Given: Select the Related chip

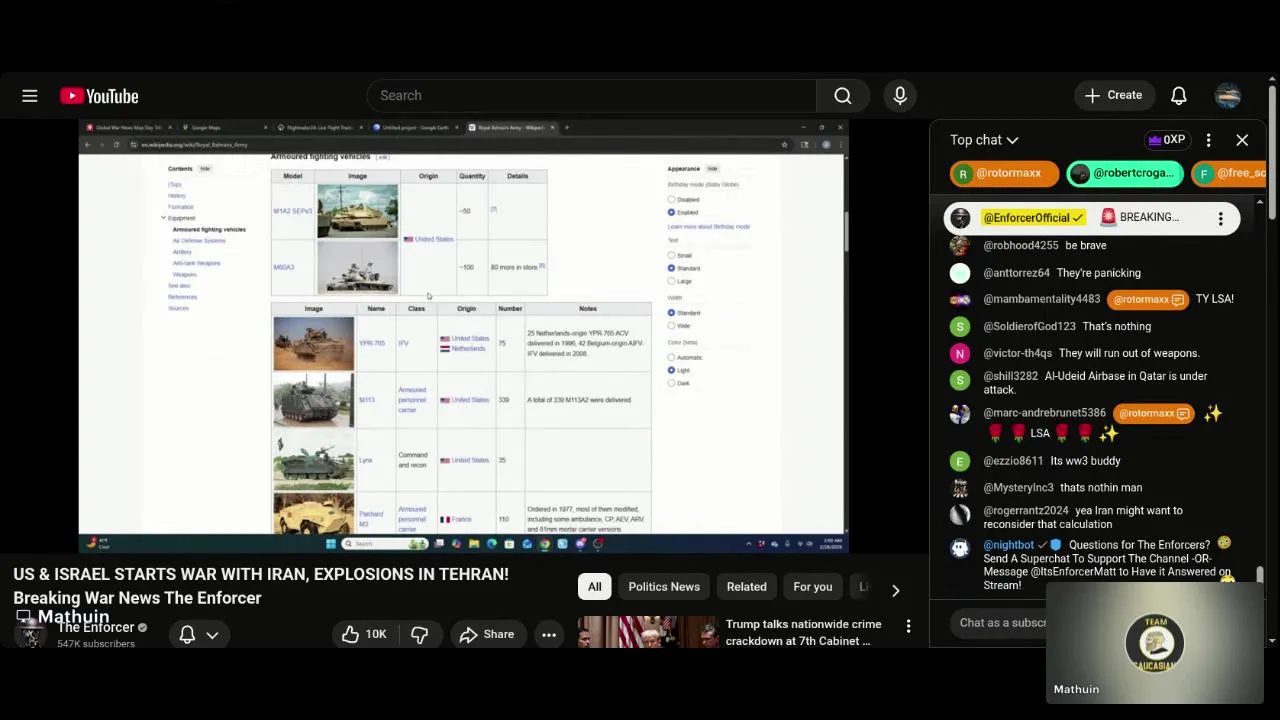Looking at the screenshot, I should tap(747, 587).
